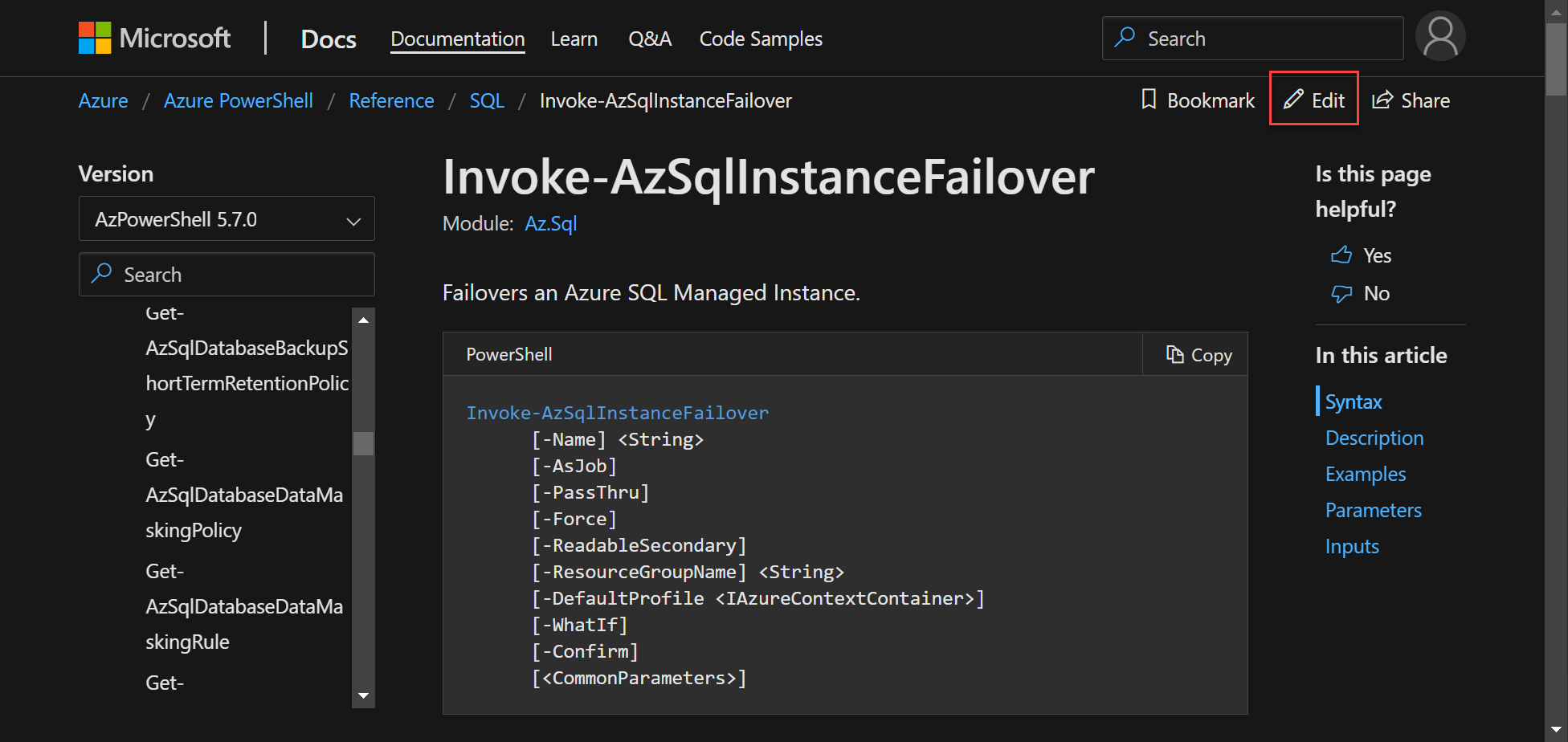Open the Azure PowerShell breadcrumb link
This screenshot has width=1568, height=742.
coord(238,100)
